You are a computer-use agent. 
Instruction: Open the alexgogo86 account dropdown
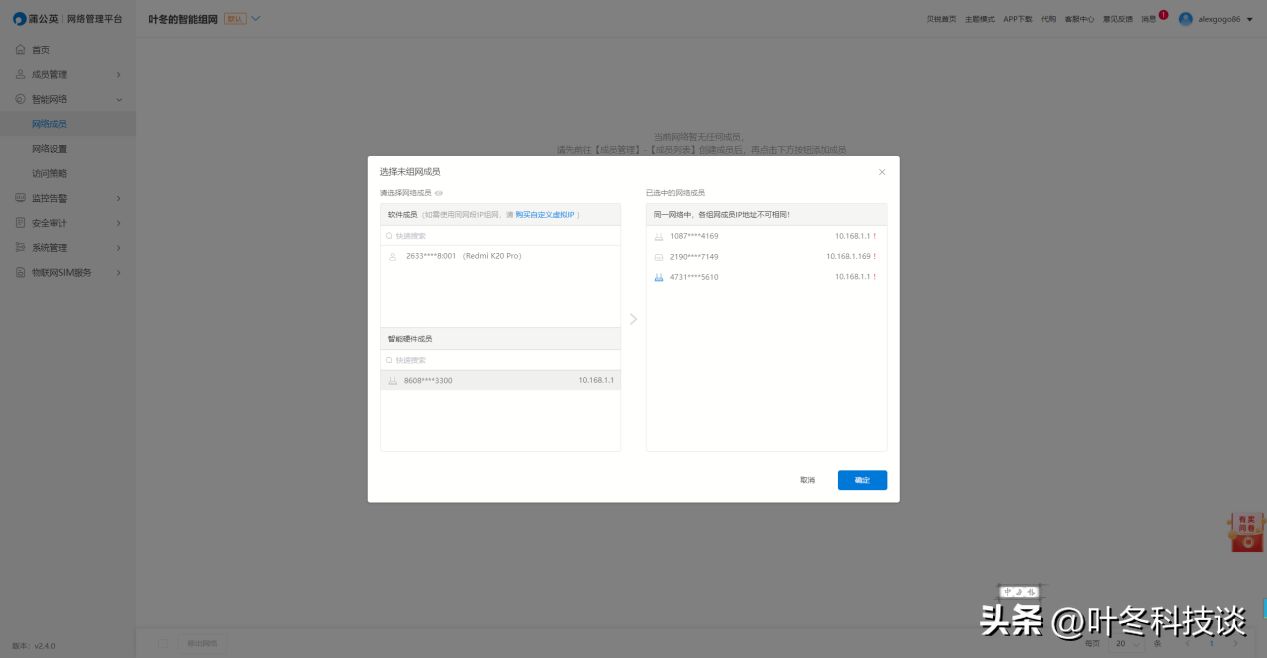coord(1249,19)
